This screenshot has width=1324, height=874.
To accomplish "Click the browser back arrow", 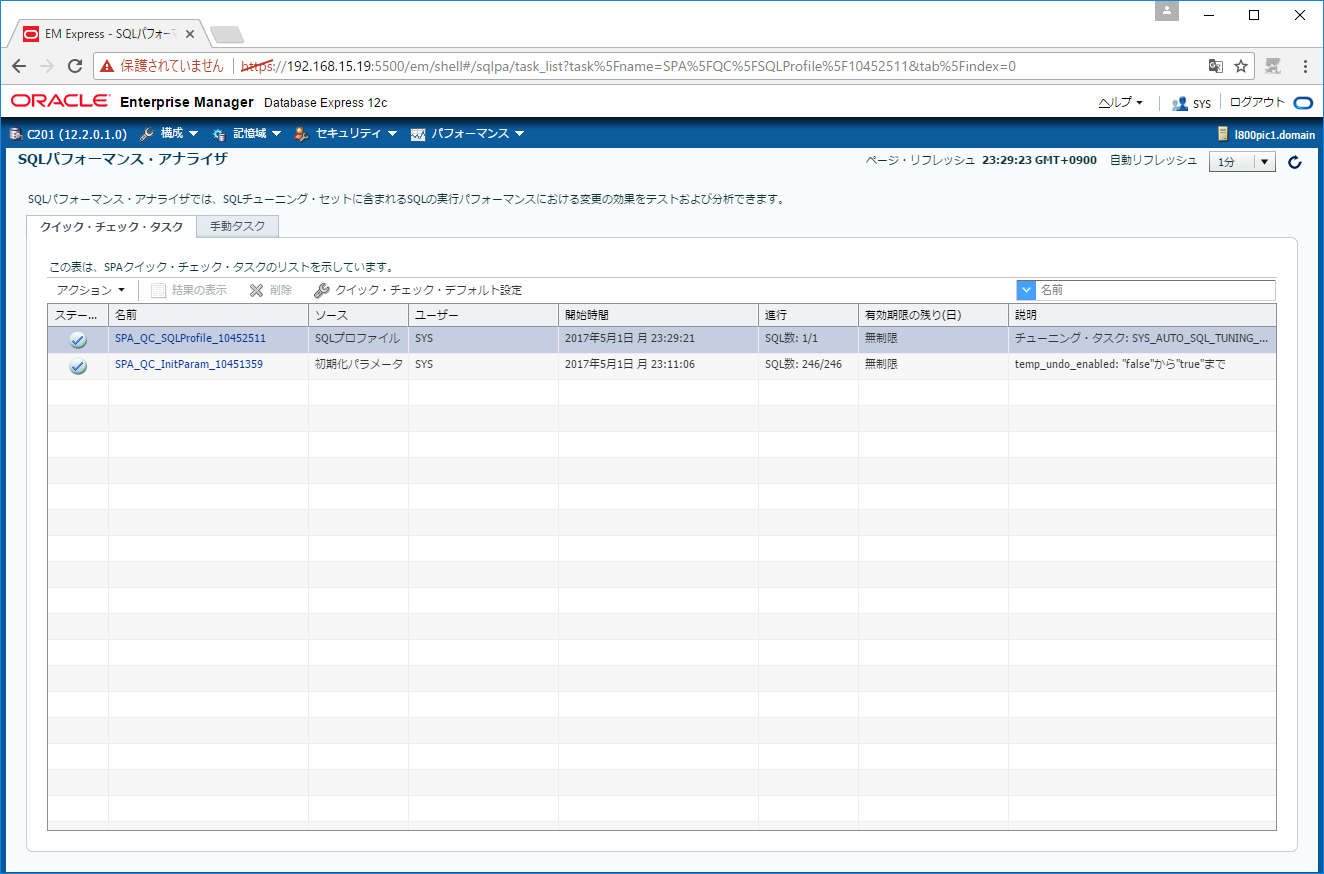I will tap(19, 66).
